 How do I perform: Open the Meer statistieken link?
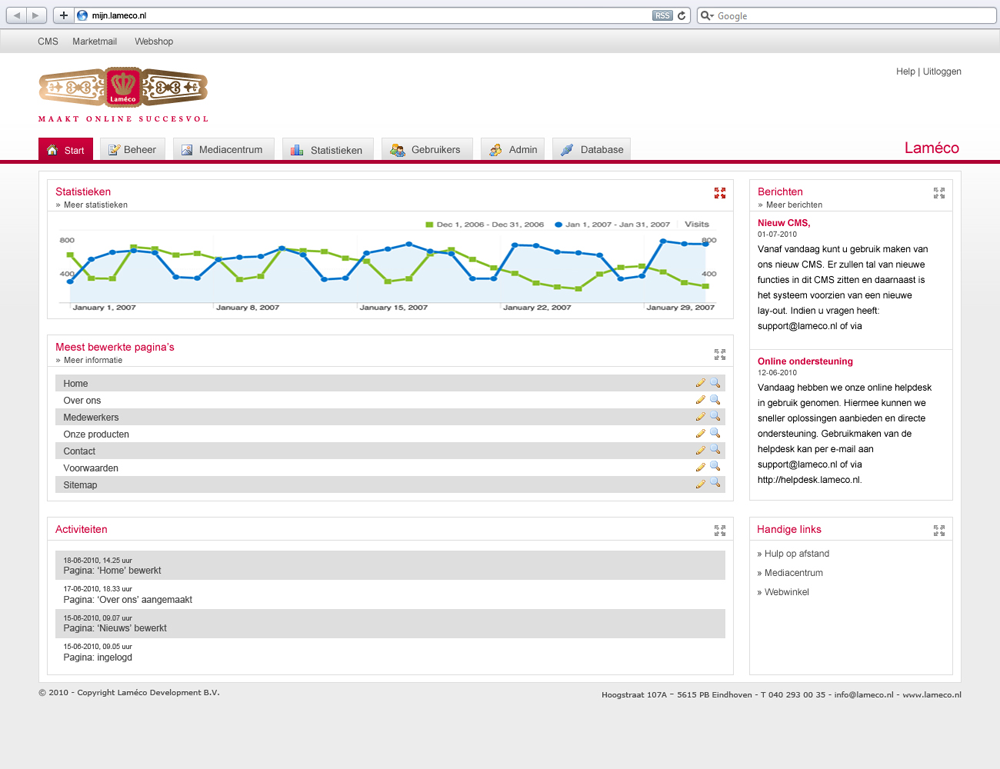click(95, 205)
